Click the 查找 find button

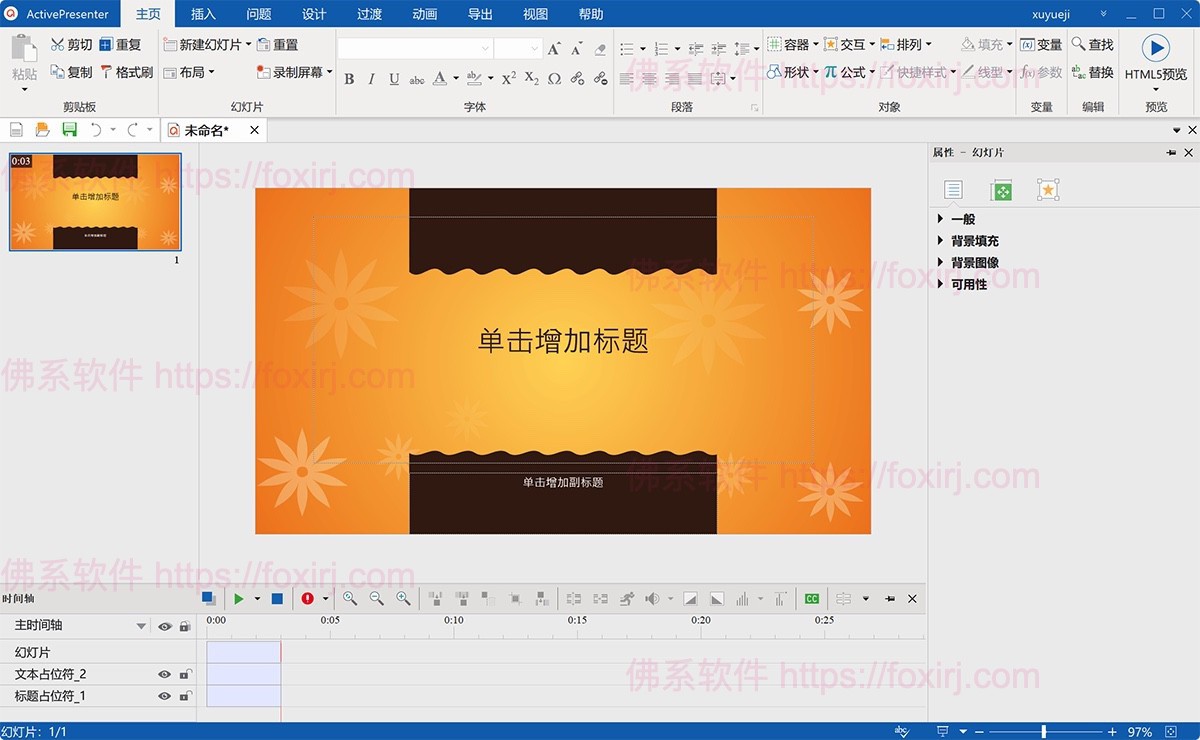tap(1092, 45)
